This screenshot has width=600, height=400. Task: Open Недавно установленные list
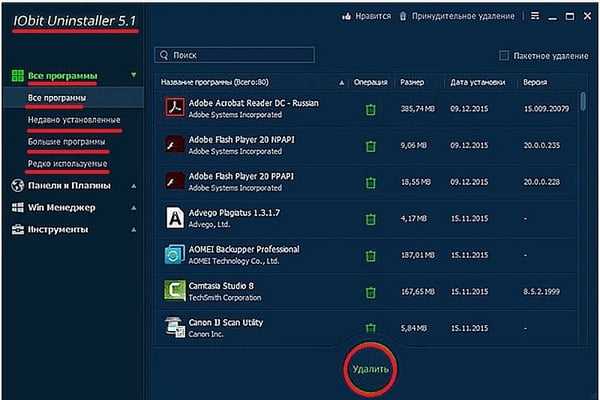coord(74,120)
